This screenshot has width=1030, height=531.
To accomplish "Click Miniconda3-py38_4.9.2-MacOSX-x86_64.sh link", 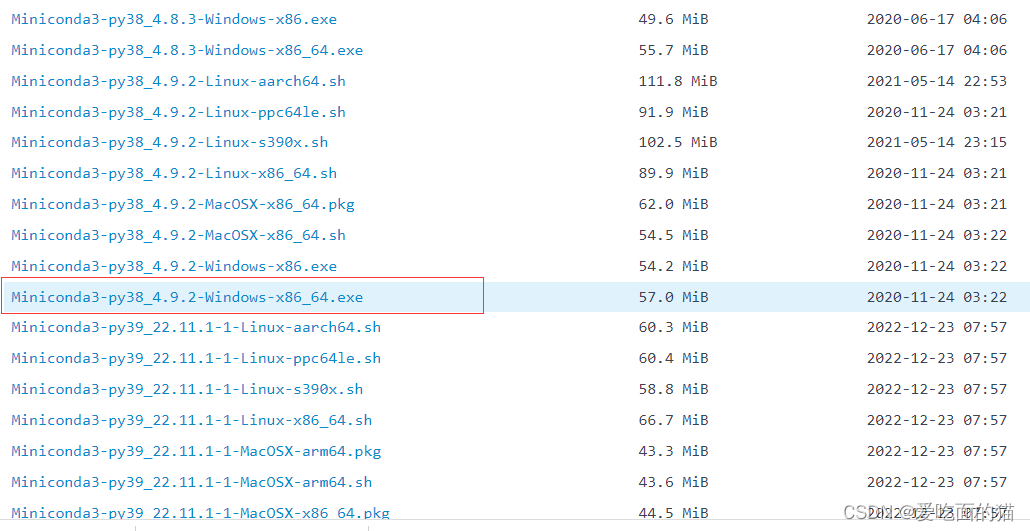I will 178,235.
